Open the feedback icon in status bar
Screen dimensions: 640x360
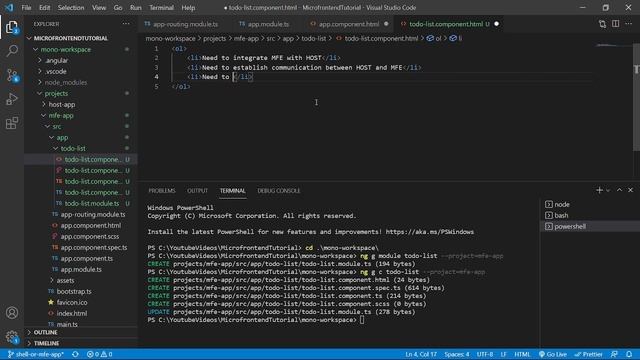pos(614,354)
